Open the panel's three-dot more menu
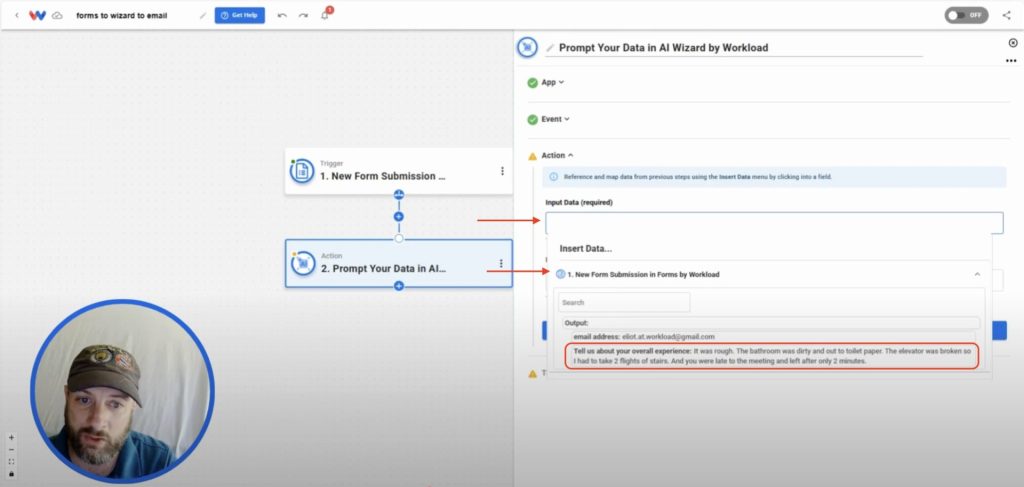Image resolution: width=1024 pixels, height=487 pixels. pos(1011,61)
